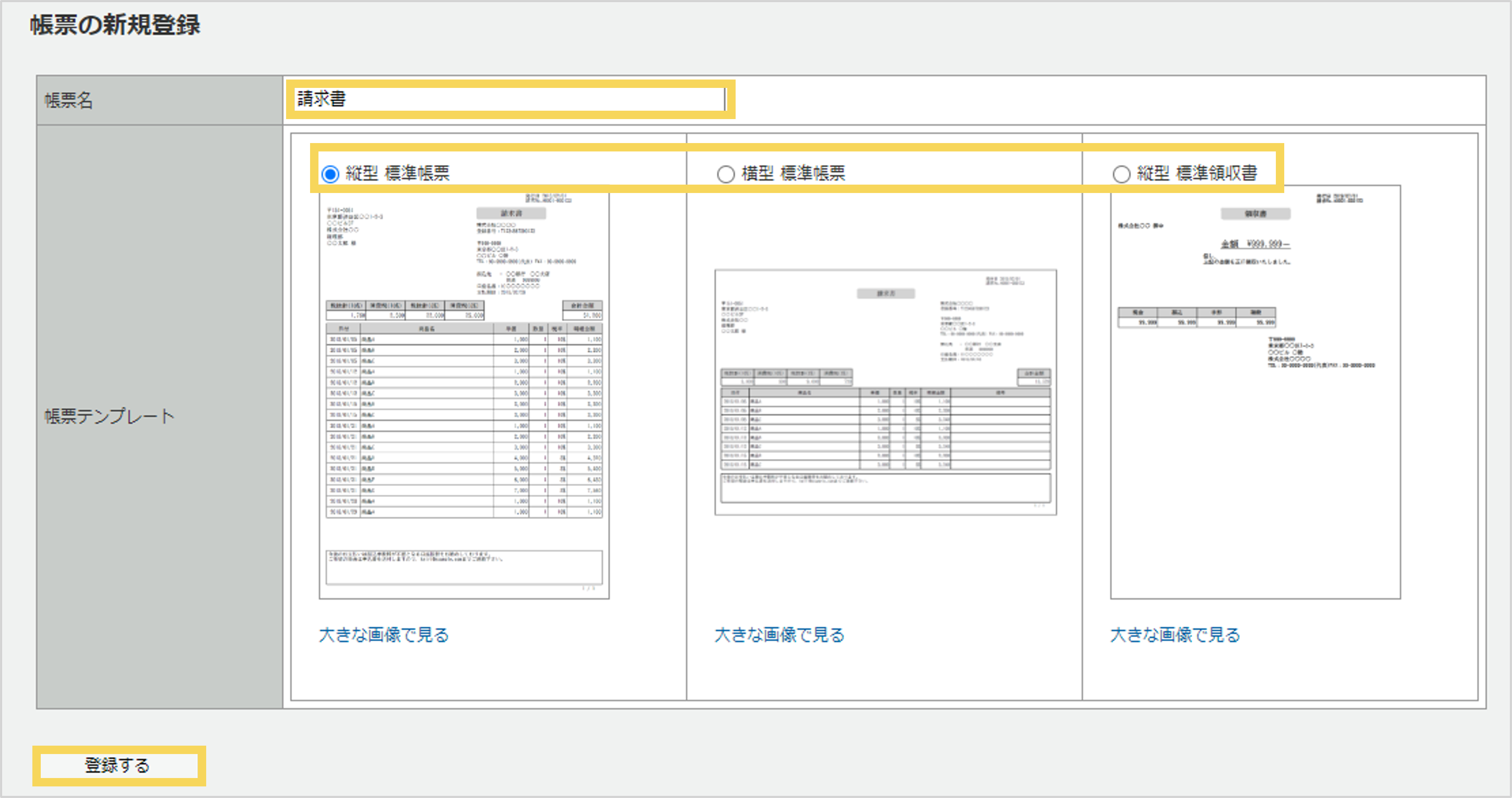Click the remarks box in portrait invoice preview
This screenshot has height=798, width=1512.
(x=464, y=567)
